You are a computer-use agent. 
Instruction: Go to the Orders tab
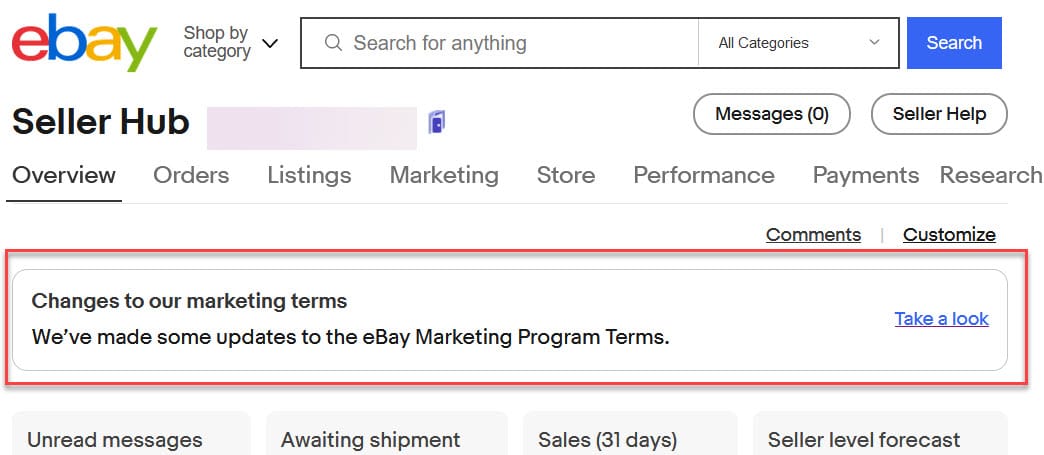tap(191, 175)
